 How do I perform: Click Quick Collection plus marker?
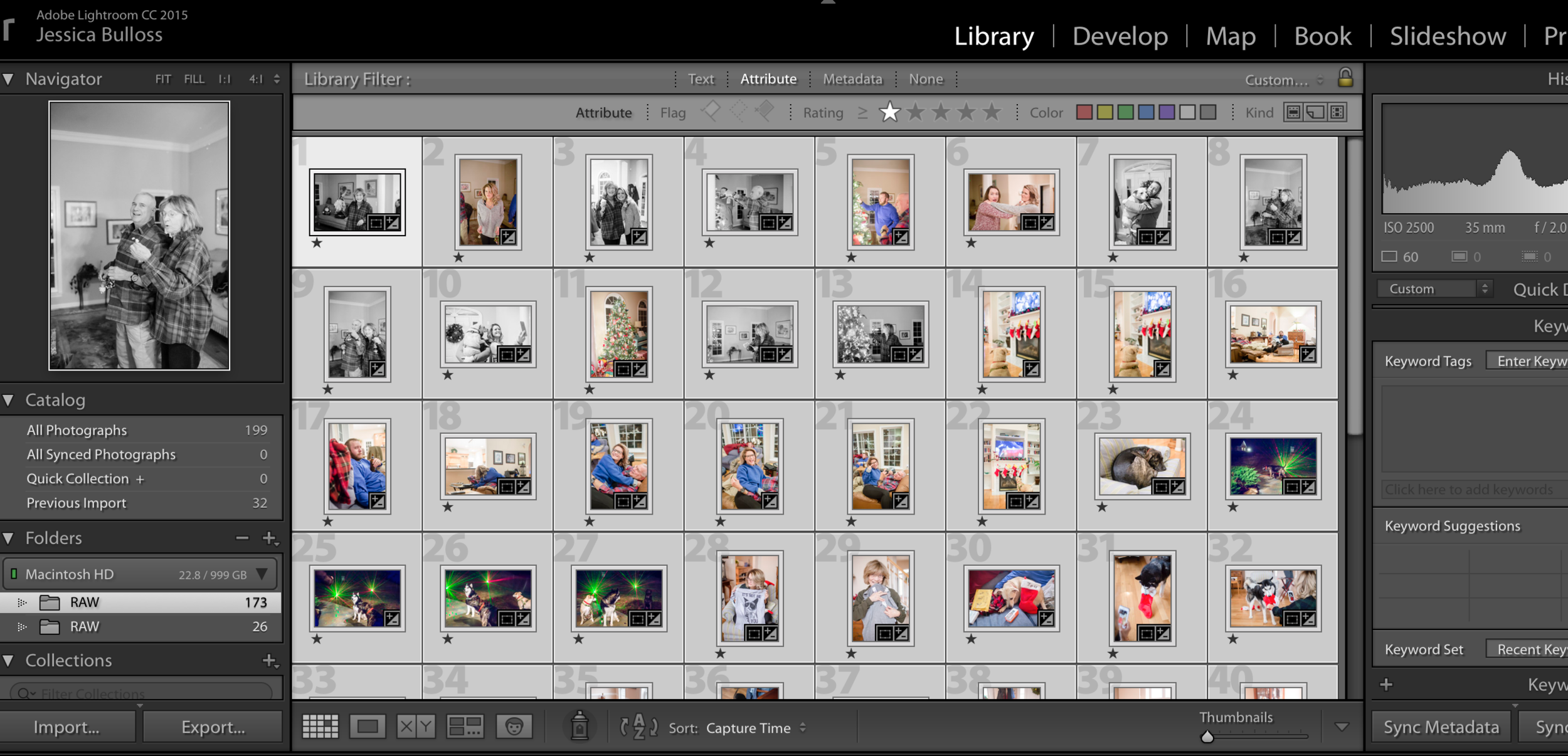coord(140,480)
